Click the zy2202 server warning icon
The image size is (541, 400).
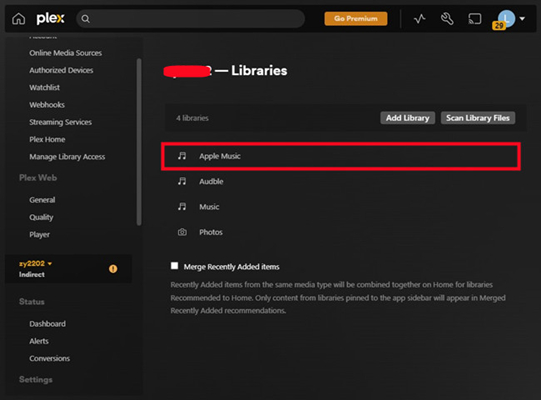pyautogui.click(x=113, y=269)
